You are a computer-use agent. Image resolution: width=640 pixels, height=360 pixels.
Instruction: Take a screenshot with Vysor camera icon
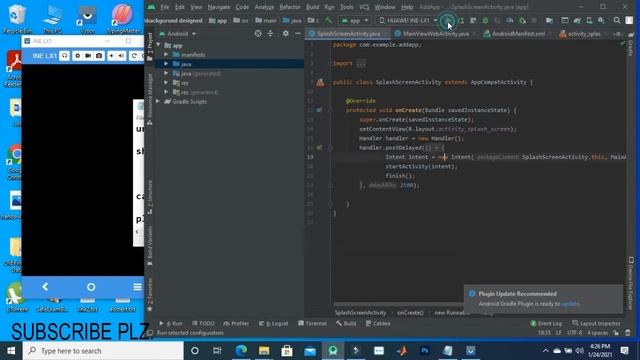[99, 56]
